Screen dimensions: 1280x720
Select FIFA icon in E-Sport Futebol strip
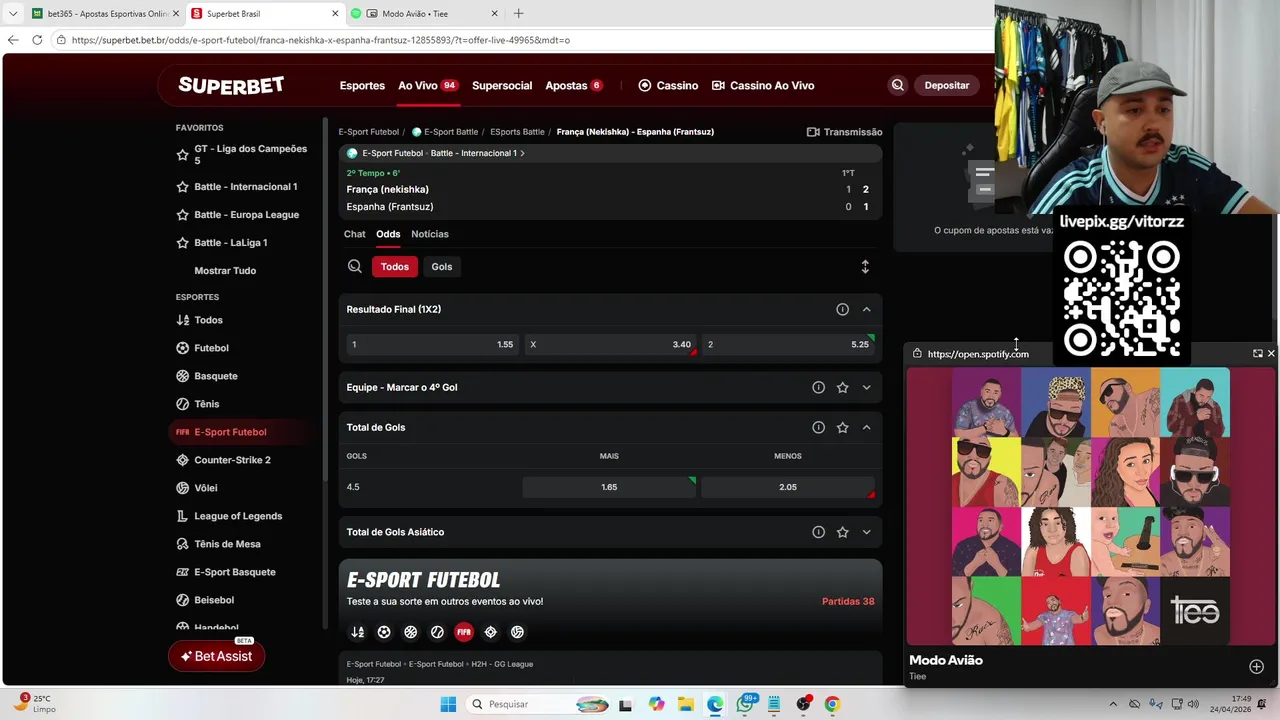pos(464,632)
